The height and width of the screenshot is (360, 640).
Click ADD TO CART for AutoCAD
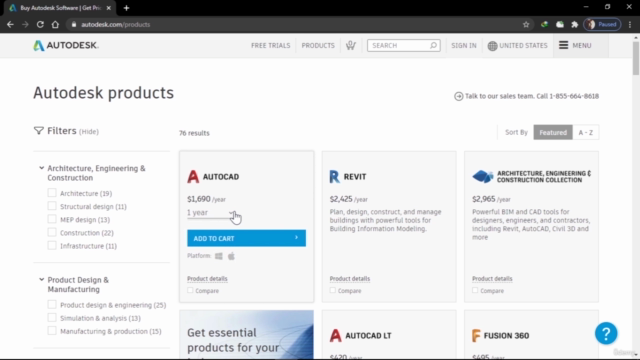point(246,238)
